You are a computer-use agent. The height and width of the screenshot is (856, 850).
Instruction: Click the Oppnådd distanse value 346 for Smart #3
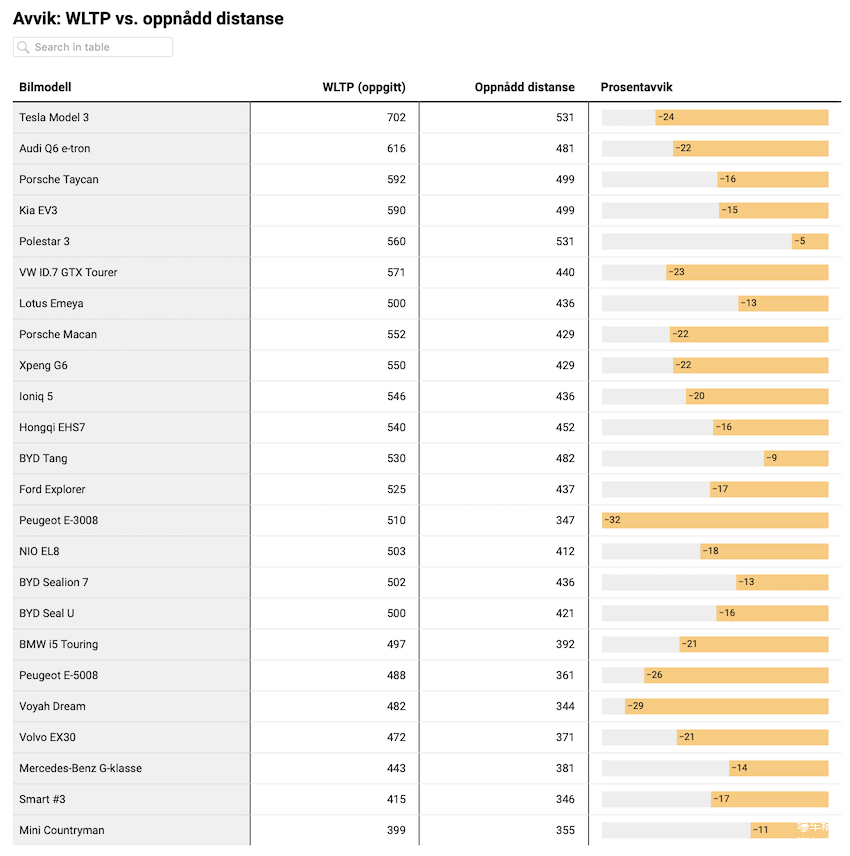[565, 799]
